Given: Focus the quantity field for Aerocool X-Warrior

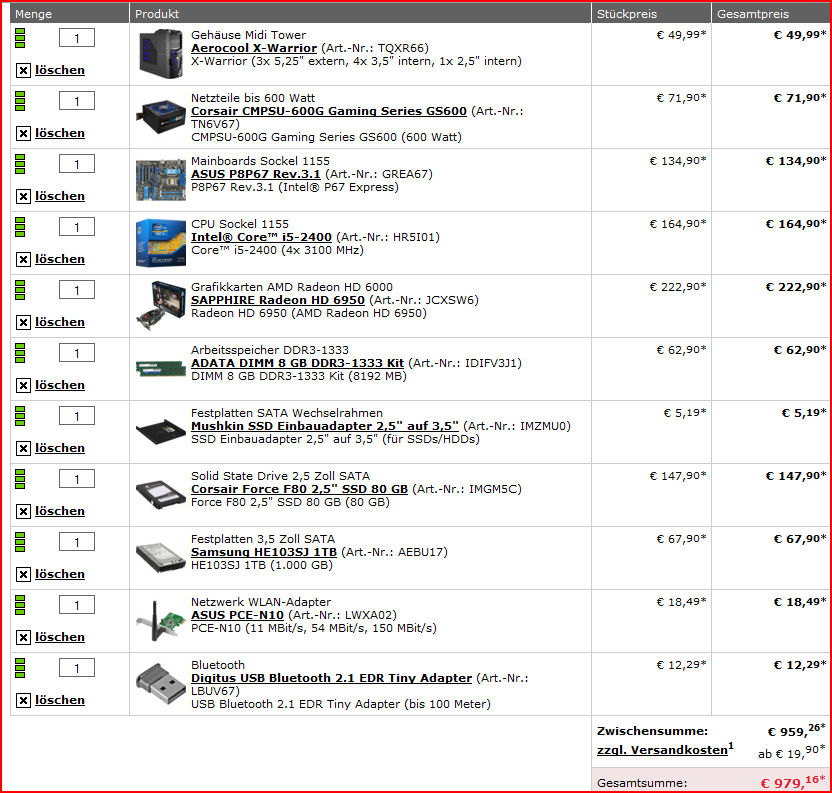Looking at the screenshot, I should pos(77,38).
